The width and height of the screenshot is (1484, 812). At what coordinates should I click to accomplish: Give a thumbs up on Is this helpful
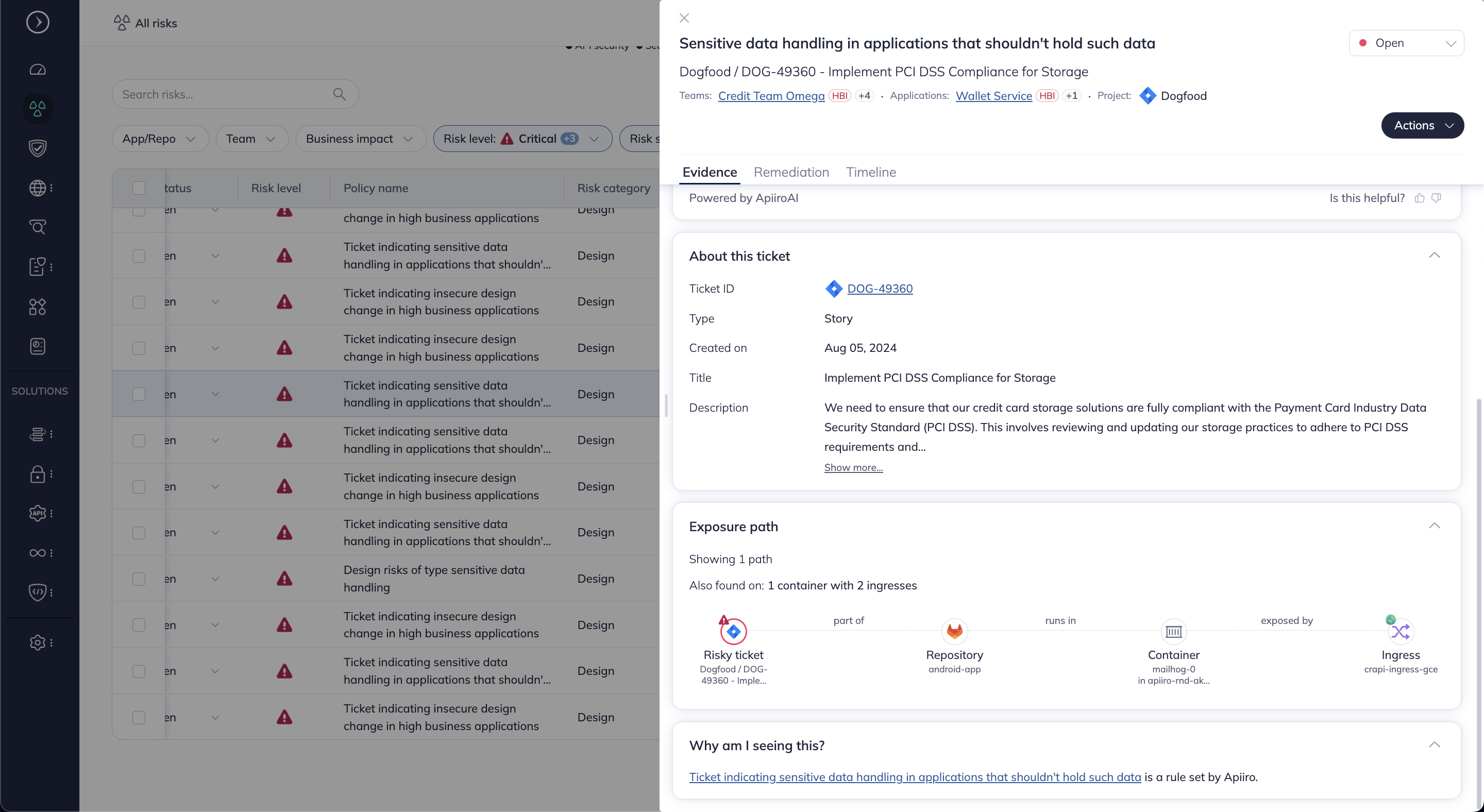[1420, 197]
